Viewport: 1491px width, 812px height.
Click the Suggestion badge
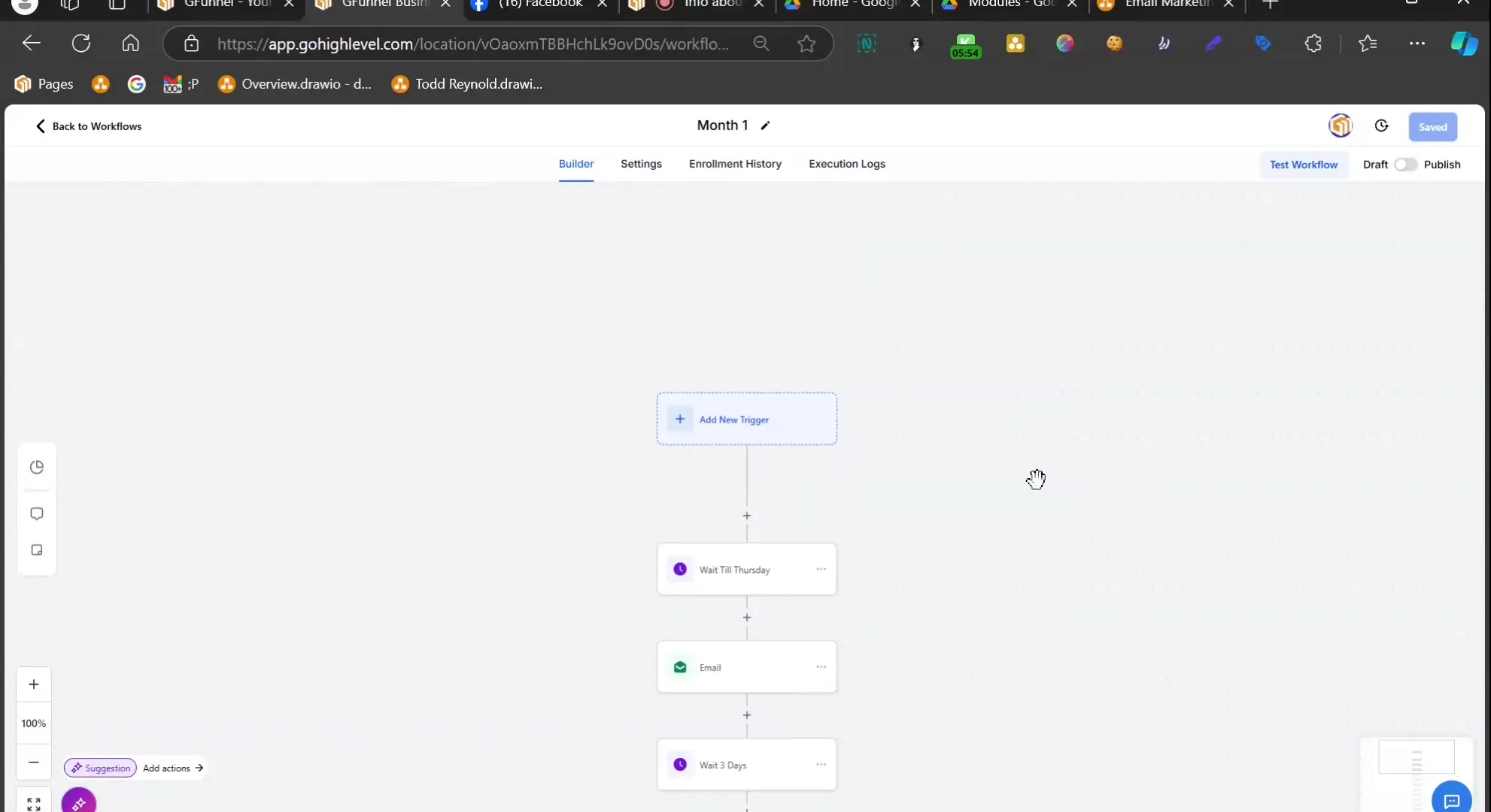pos(100,768)
